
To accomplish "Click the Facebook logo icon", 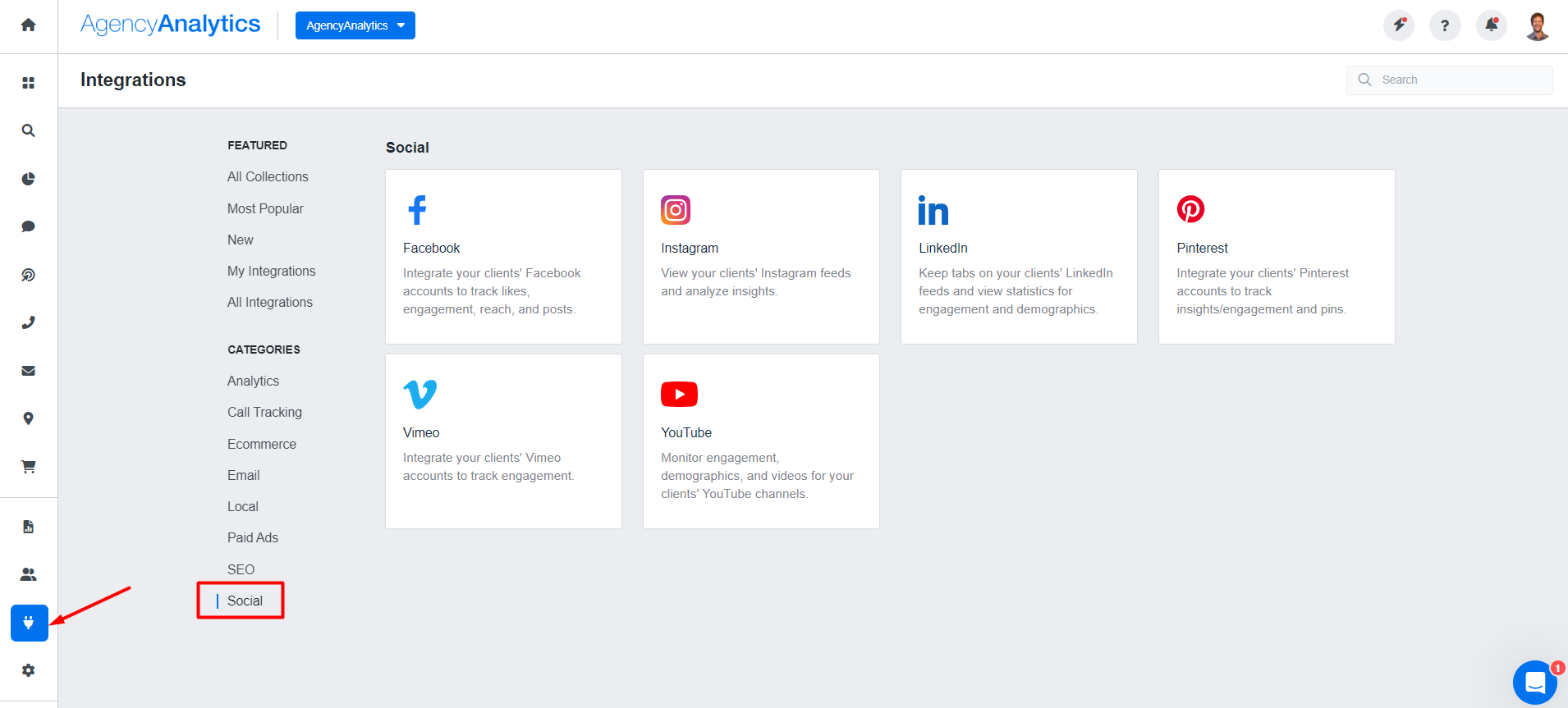I will click(417, 210).
